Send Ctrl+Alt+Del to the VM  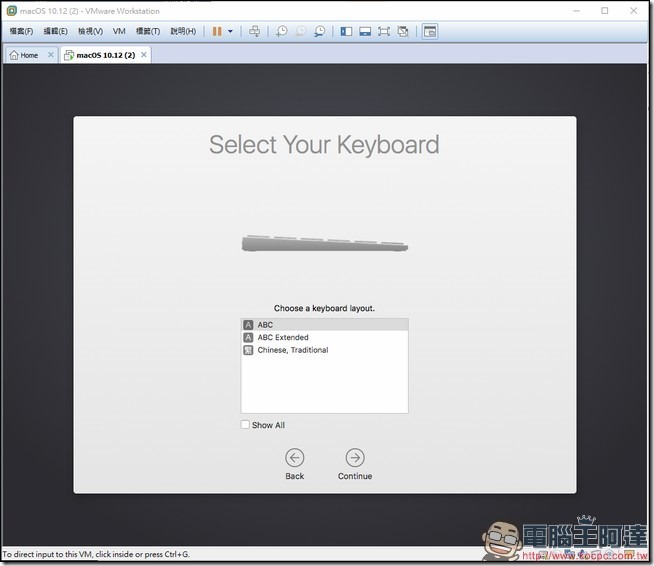tap(254, 31)
